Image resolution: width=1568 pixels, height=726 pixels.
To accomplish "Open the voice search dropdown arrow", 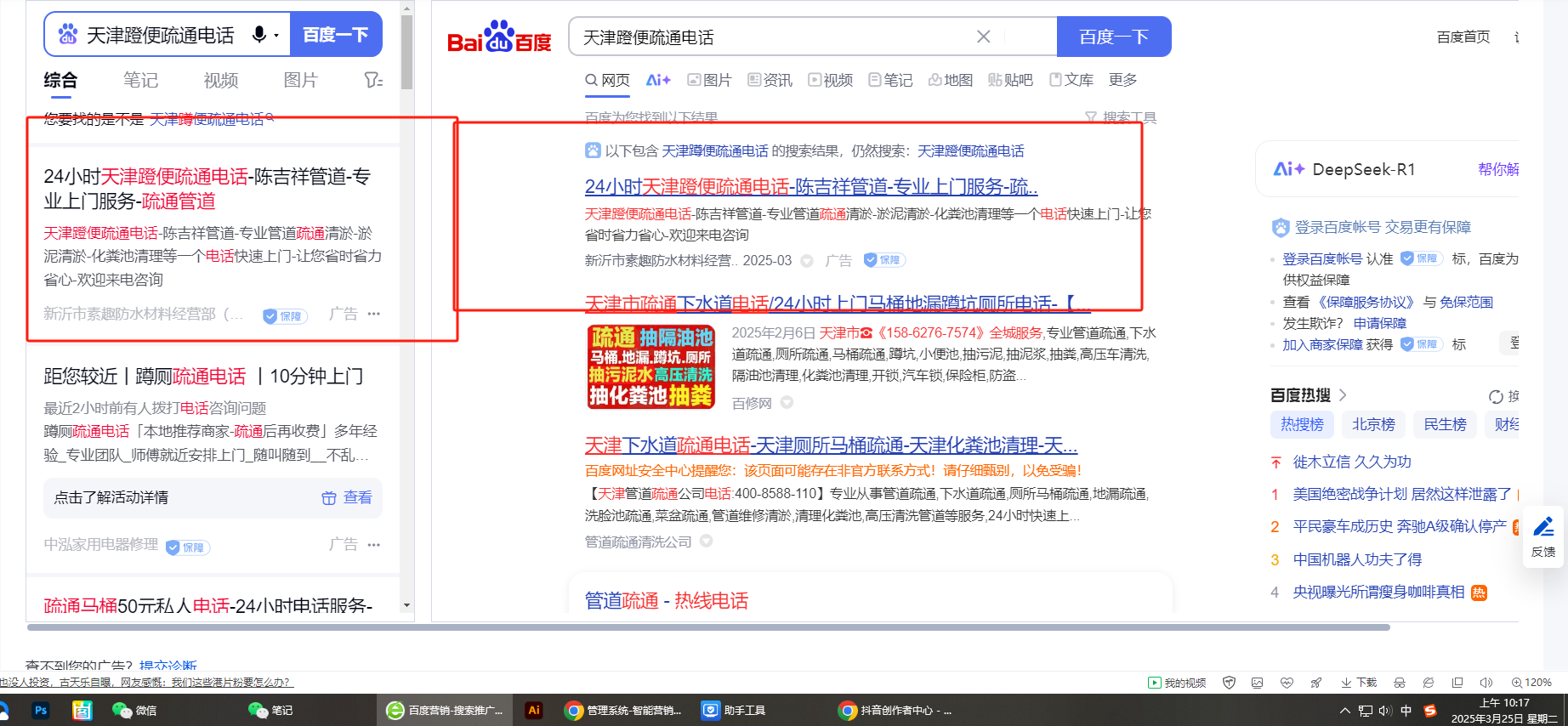I will coord(276,36).
